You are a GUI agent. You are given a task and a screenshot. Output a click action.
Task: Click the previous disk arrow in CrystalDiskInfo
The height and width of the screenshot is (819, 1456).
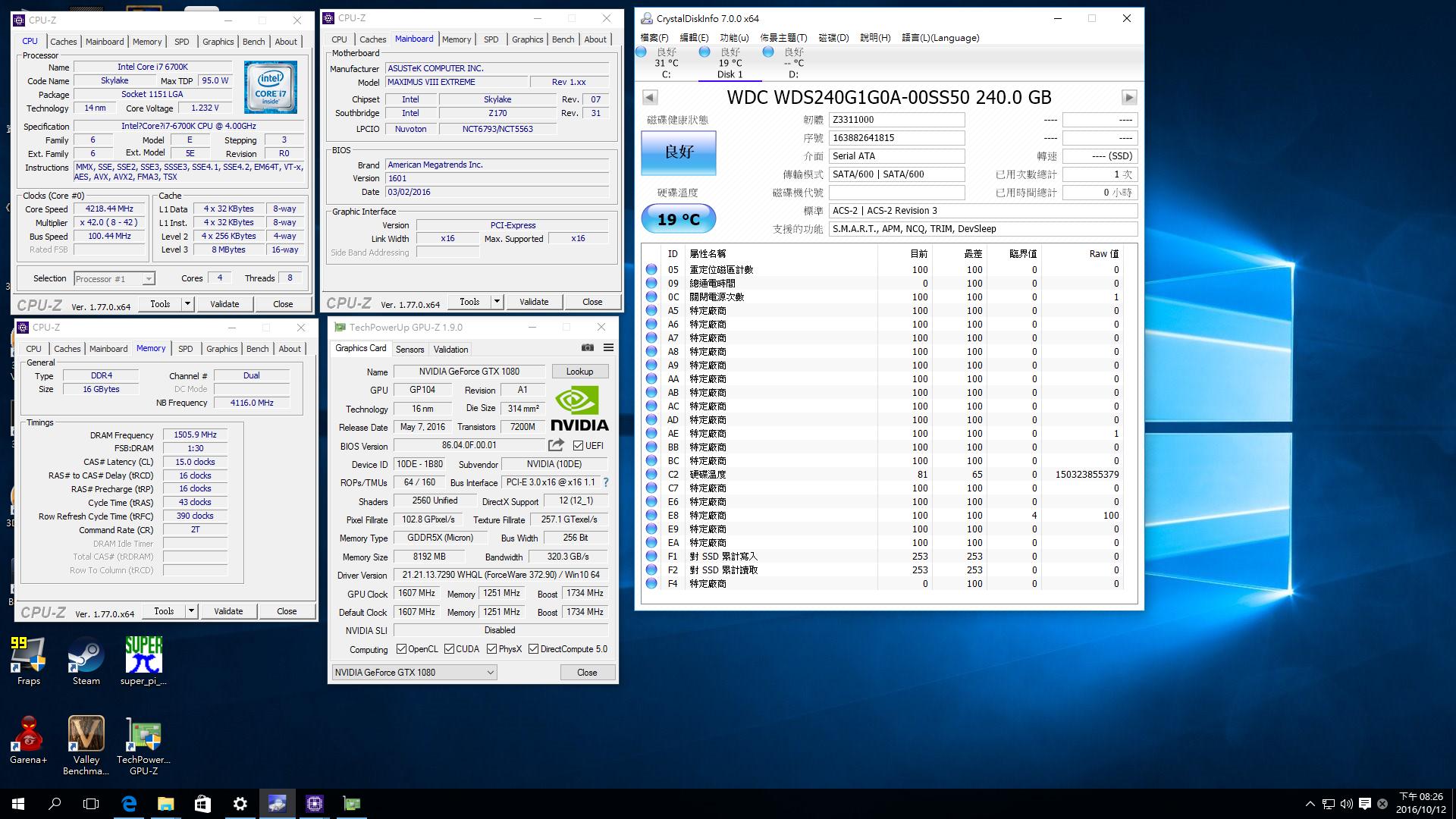point(650,98)
